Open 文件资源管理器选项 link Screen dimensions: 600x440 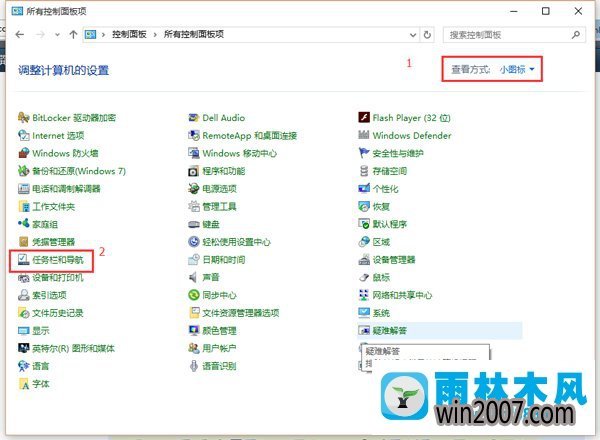coord(241,313)
